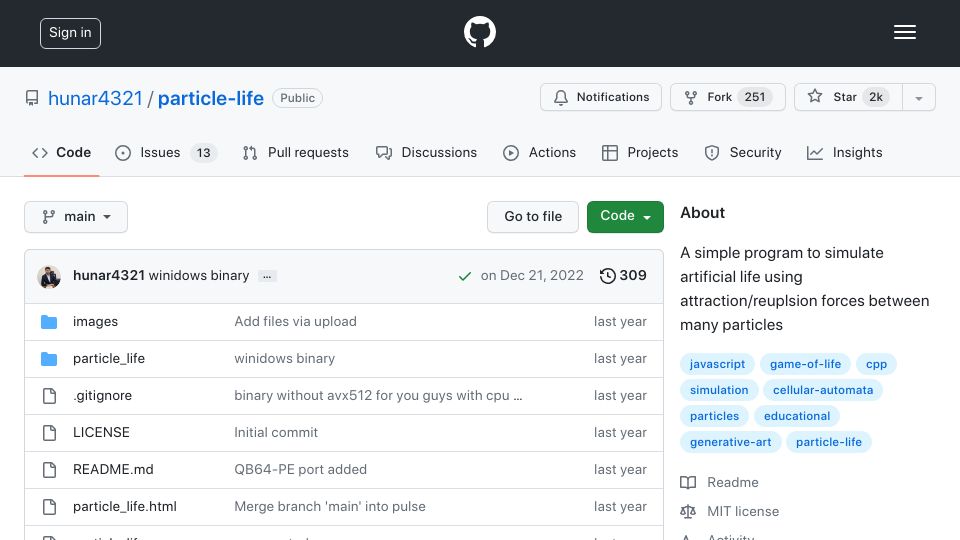Open the Star options dropdown arrow
Screen dimensions: 960x540
pos(918,97)
